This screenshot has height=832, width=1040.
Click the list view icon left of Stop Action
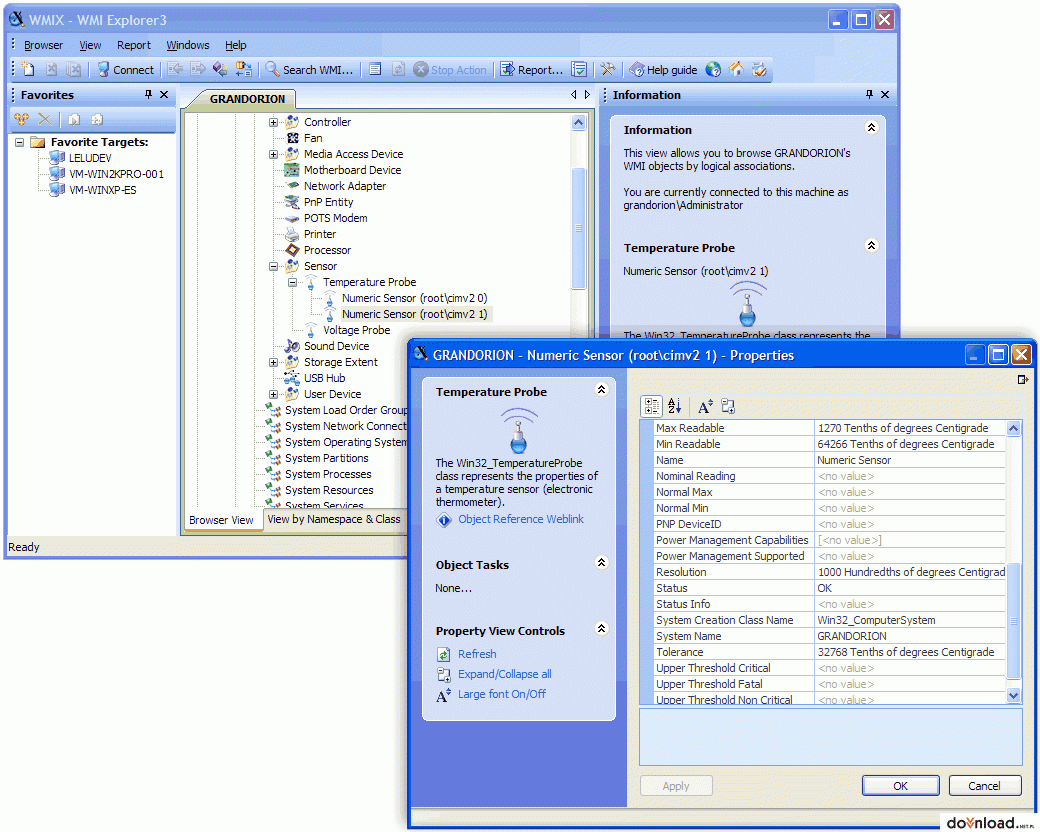(375, 69)
